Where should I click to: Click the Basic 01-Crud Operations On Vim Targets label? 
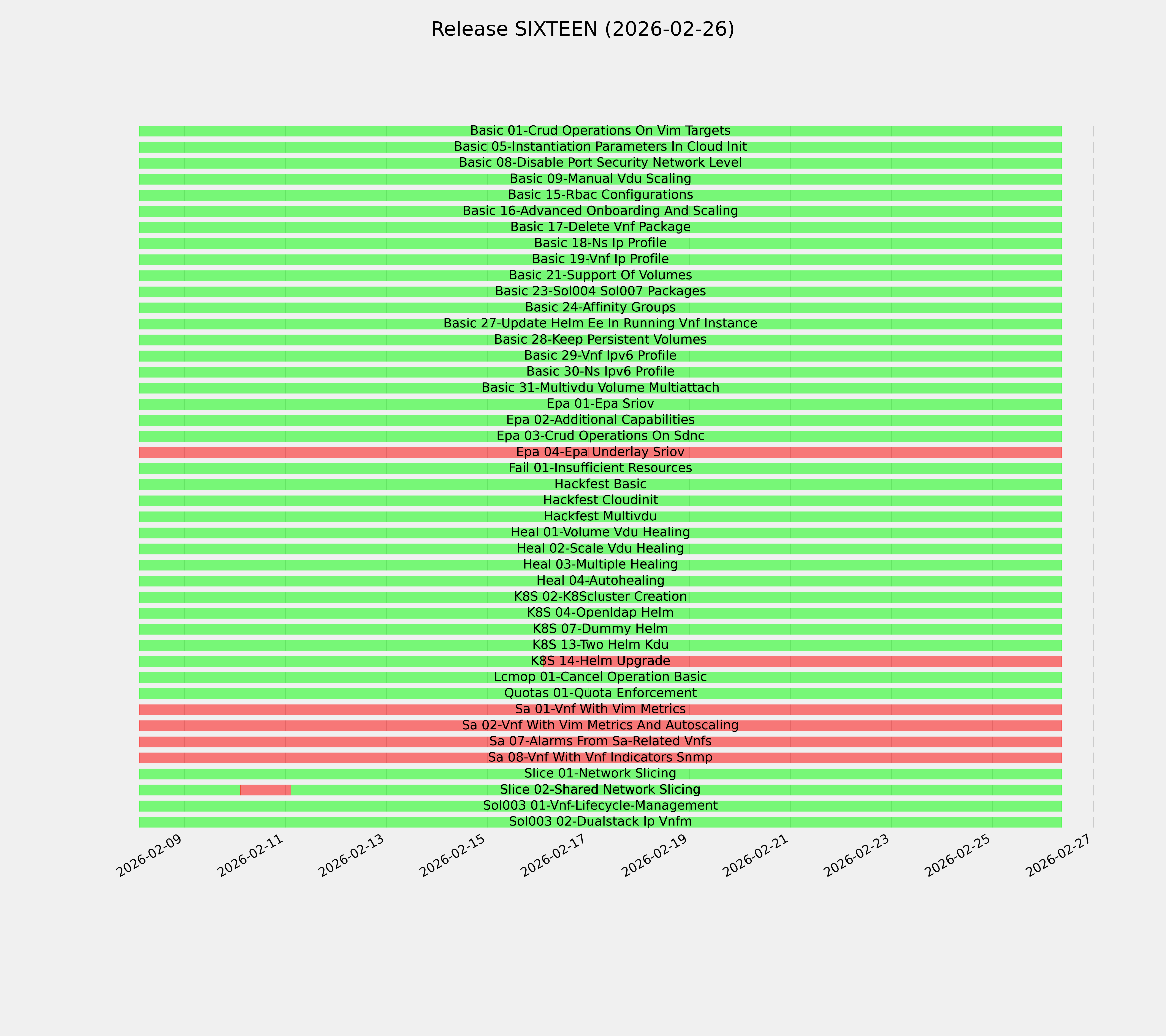pyautogui.click(x=600, y=131)
